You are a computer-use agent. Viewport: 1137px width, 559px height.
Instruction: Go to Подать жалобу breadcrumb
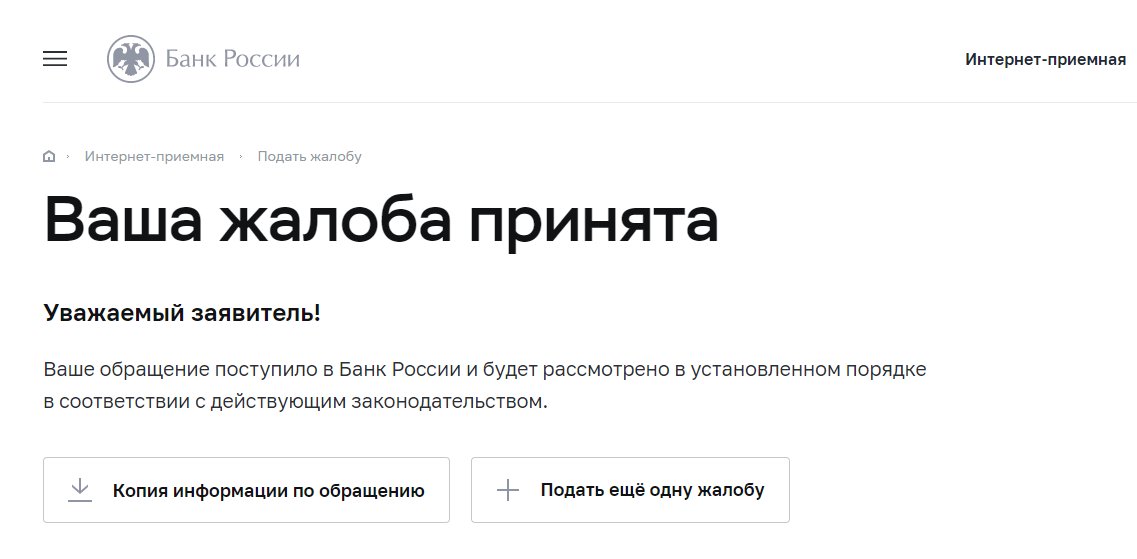tap(310, 157)
